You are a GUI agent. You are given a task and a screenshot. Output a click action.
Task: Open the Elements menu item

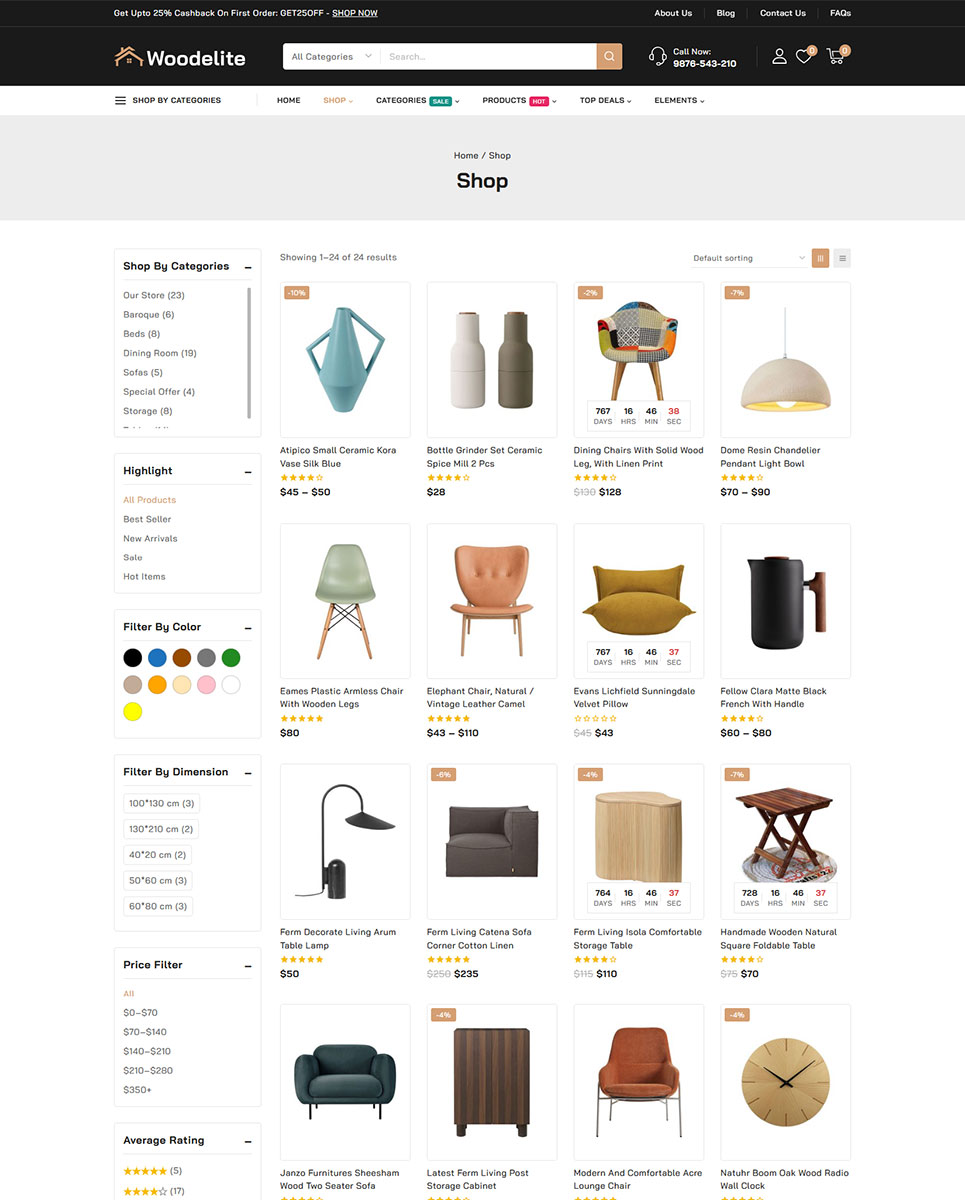[x=679, y=100]
